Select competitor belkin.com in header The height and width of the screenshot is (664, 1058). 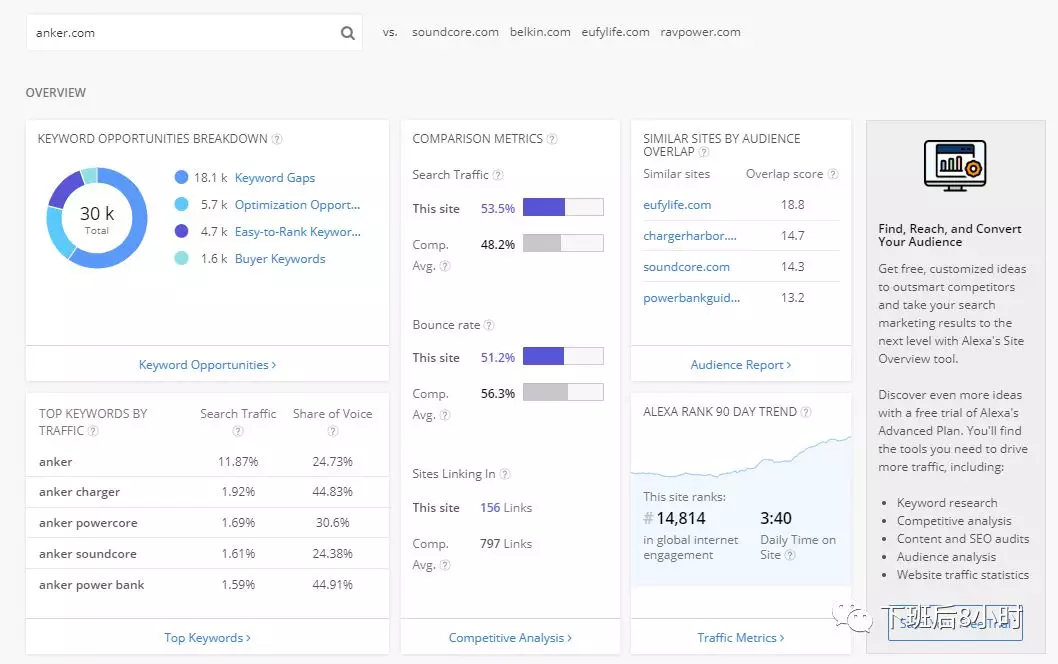point(540,32)
